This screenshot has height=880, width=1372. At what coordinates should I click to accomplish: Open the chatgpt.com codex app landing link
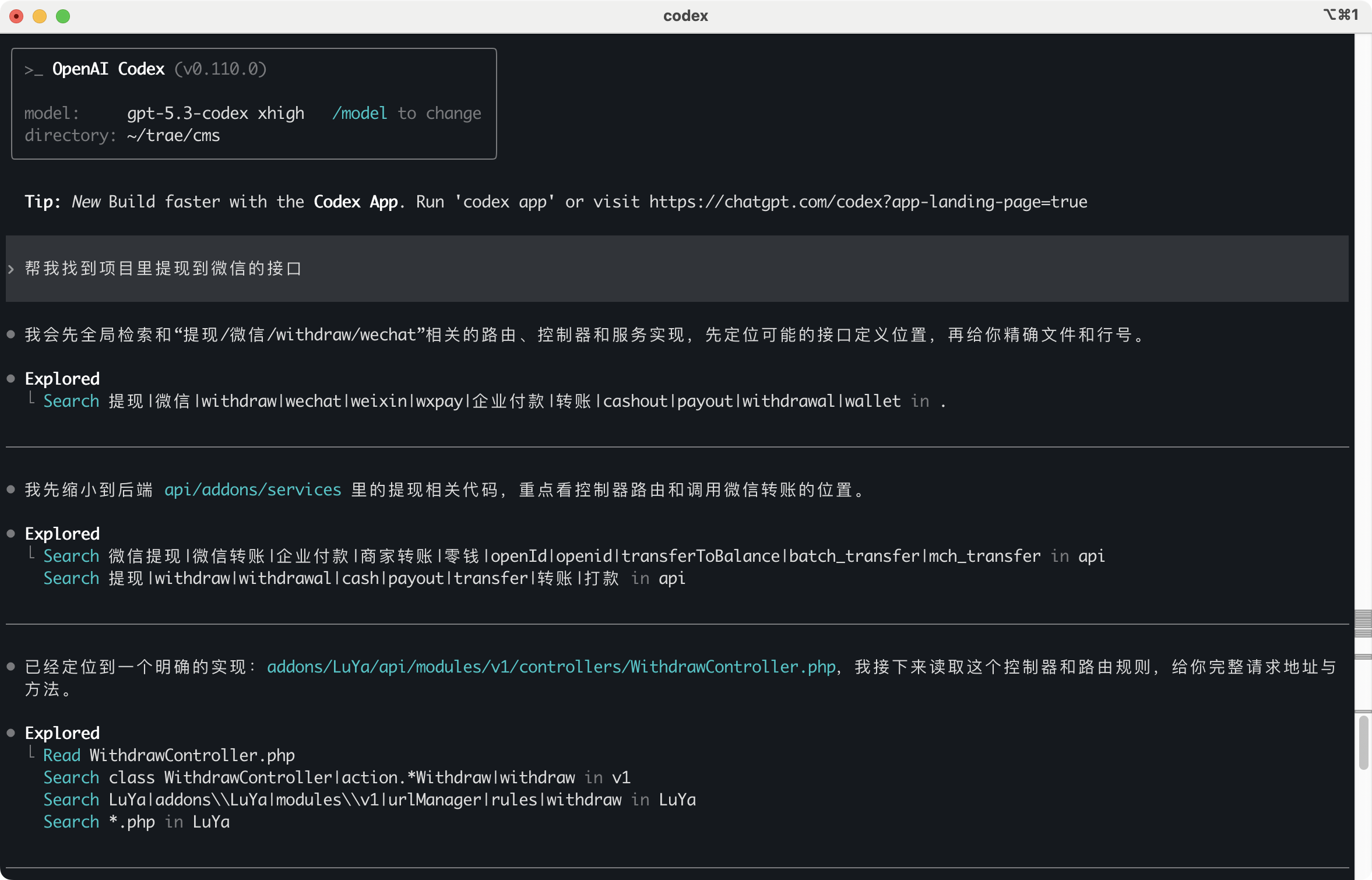(x=868, y=202)
